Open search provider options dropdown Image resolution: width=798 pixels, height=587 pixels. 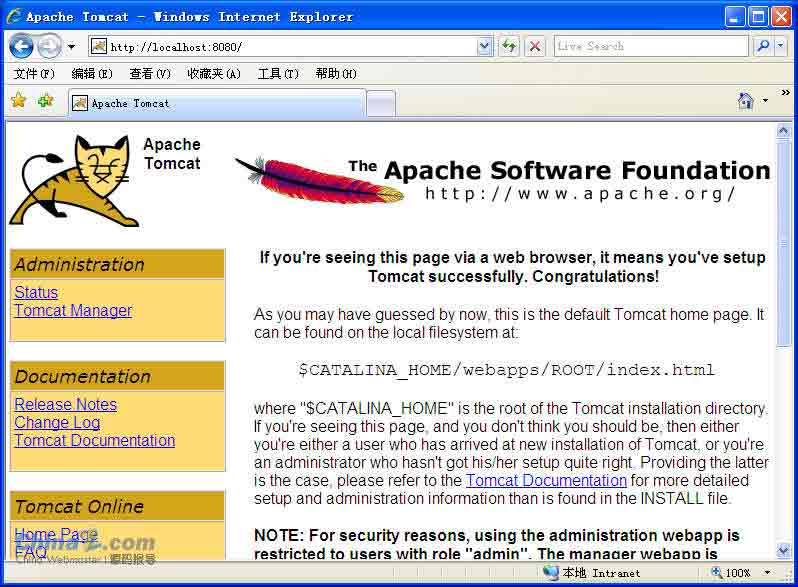click(x=781, y=46)
